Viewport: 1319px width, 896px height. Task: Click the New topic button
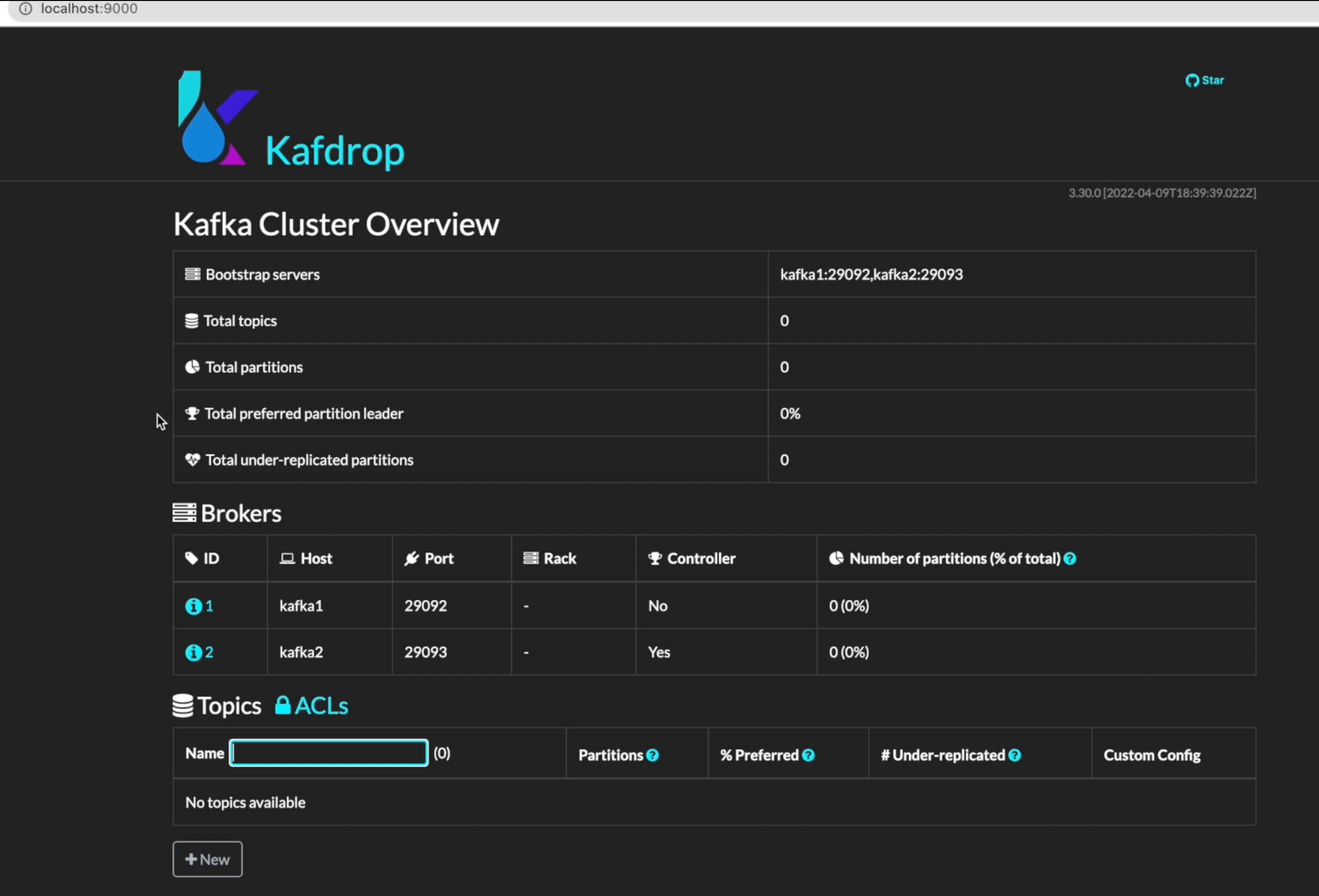coord(207,859)
